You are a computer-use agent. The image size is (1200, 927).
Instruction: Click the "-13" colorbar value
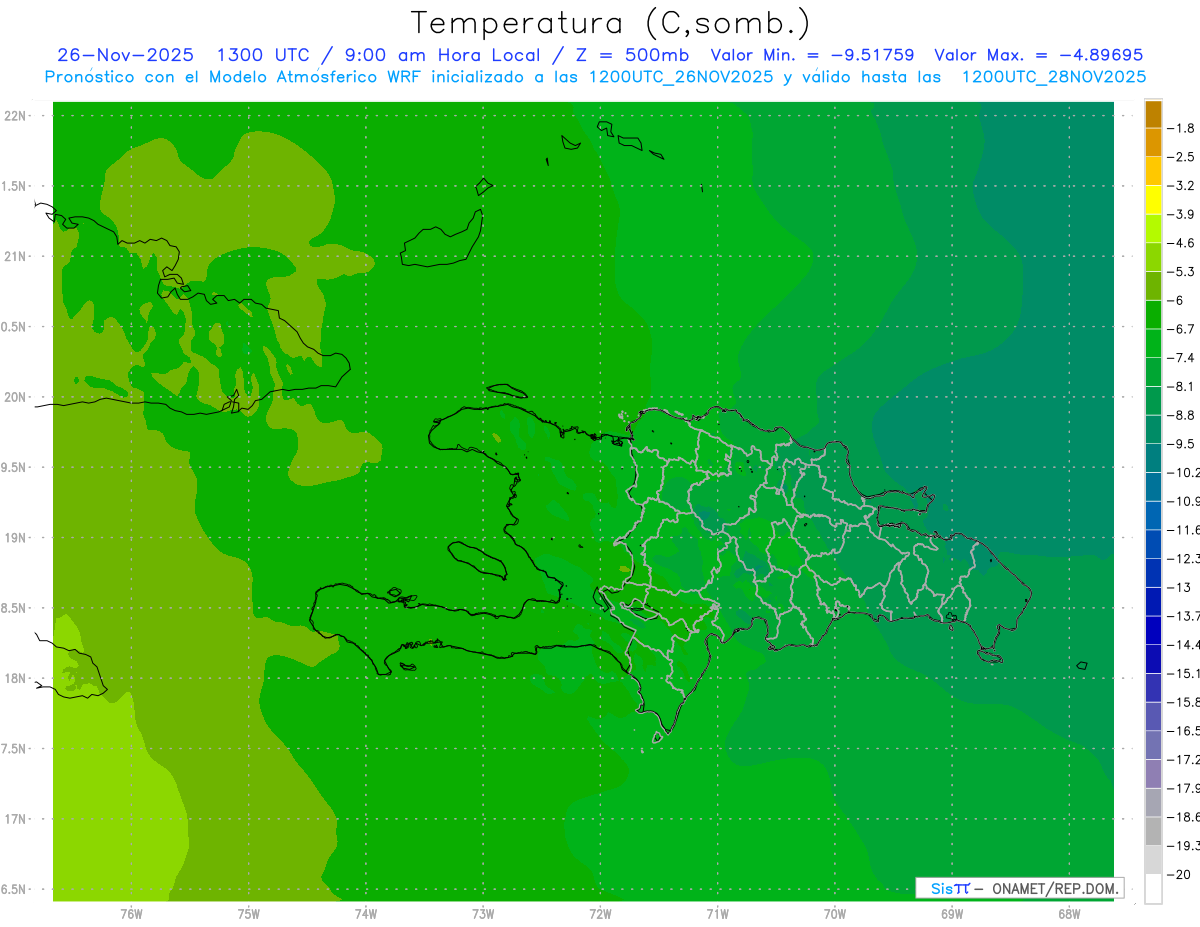(1179, 587)
